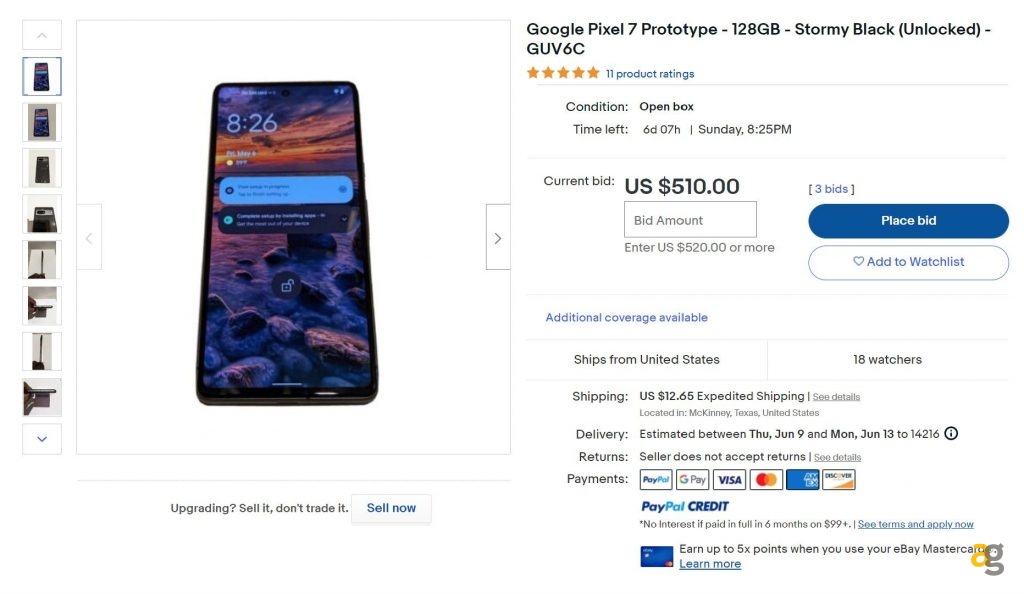Click the Sell now button
Screen dimensions: 1024x594
click(391, 508)
